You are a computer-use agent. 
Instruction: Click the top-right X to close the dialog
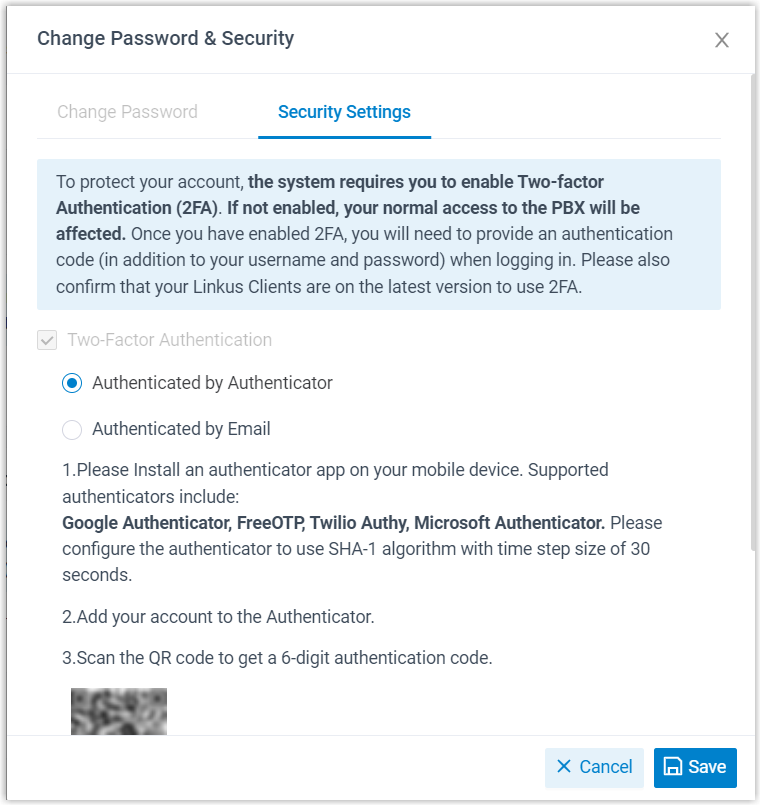722,40
